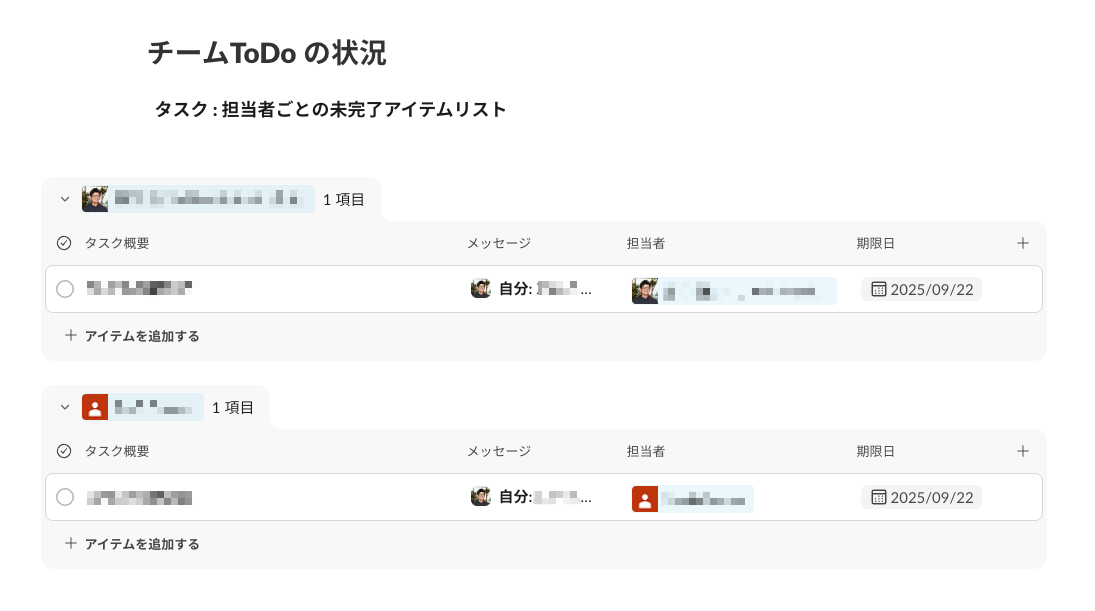Click first アイテムを追加する button
Image resolution: width=1095 pixels, height=611 pixels.
(x=132, y=336)
